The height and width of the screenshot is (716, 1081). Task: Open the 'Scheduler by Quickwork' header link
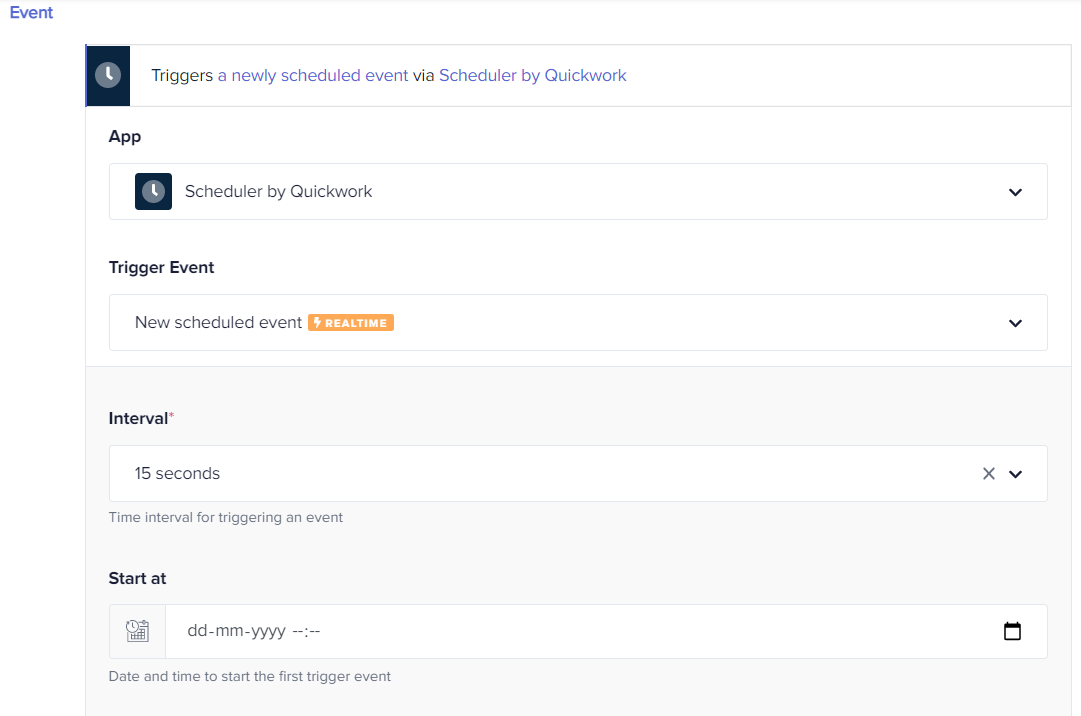(532, 75)
